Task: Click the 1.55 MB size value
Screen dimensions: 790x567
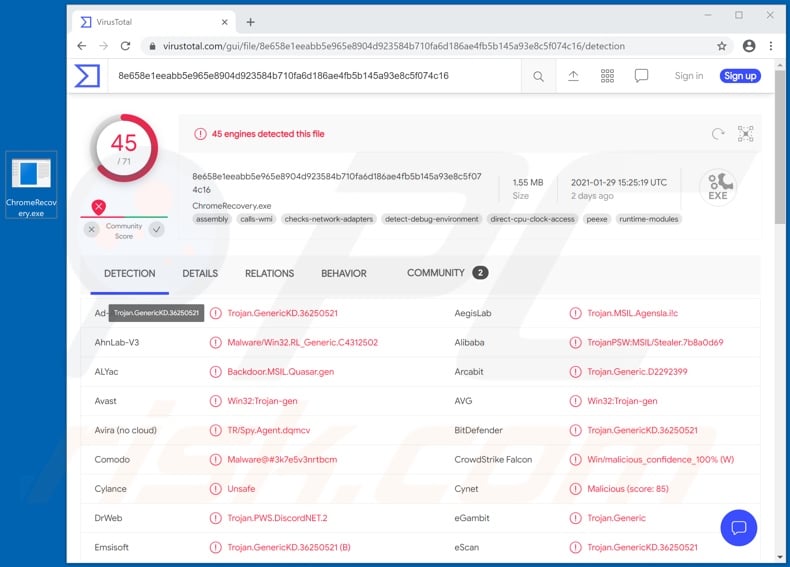Action: pyautogui.click(x=528, y=182)
